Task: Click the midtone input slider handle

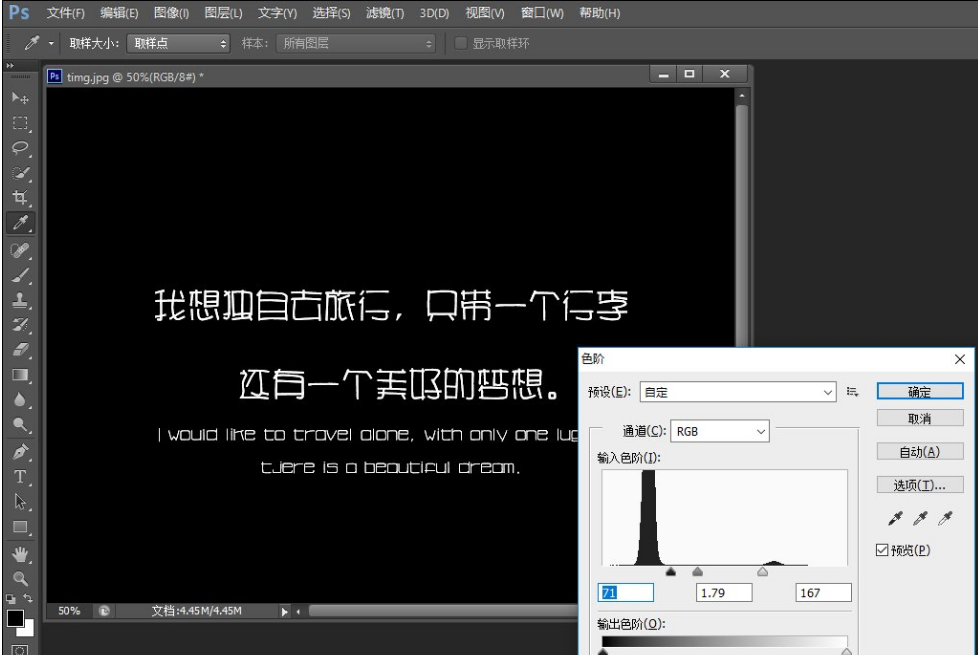Action: 697,571
